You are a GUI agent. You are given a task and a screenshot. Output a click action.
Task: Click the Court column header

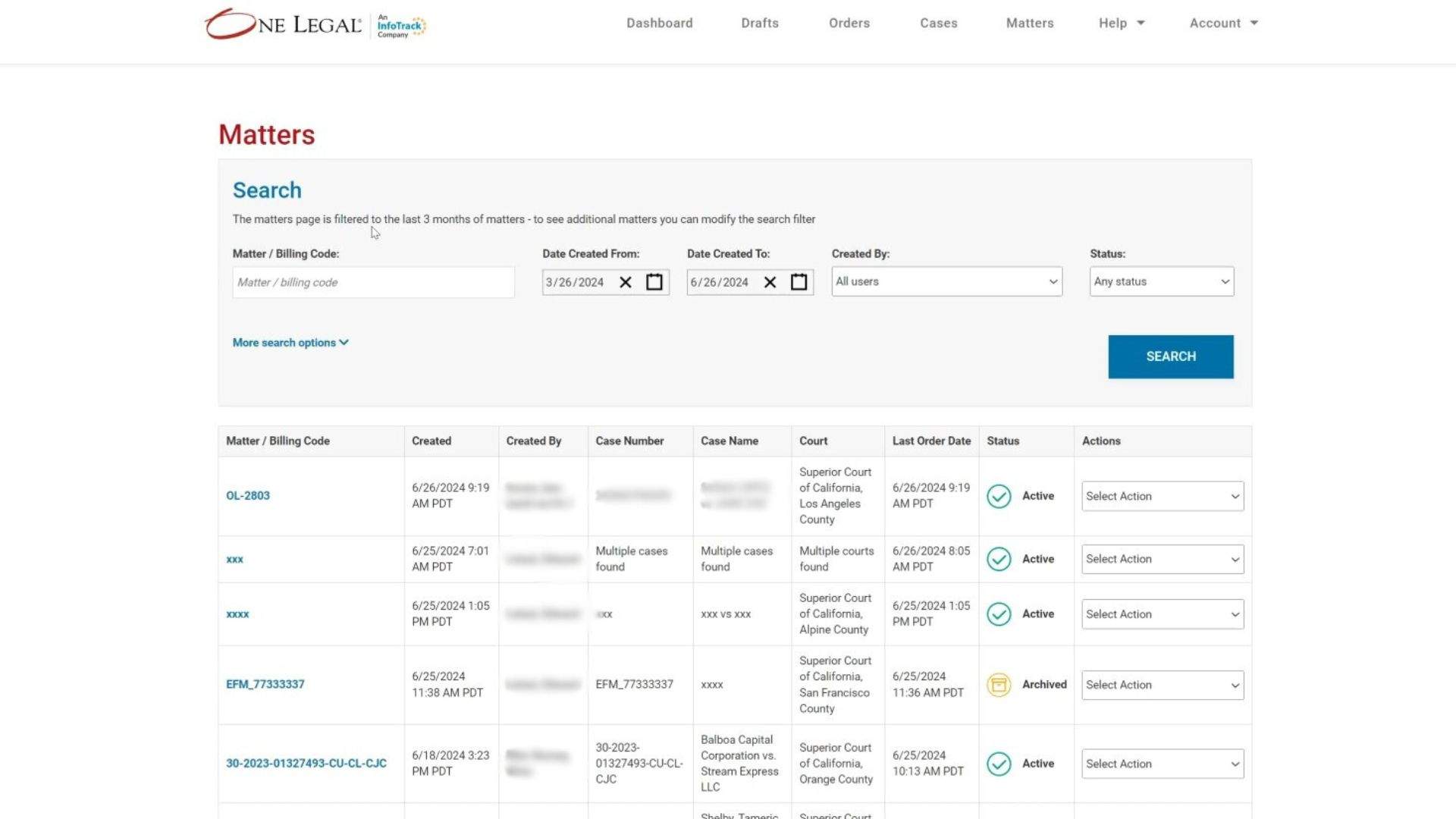click(814, 441)
